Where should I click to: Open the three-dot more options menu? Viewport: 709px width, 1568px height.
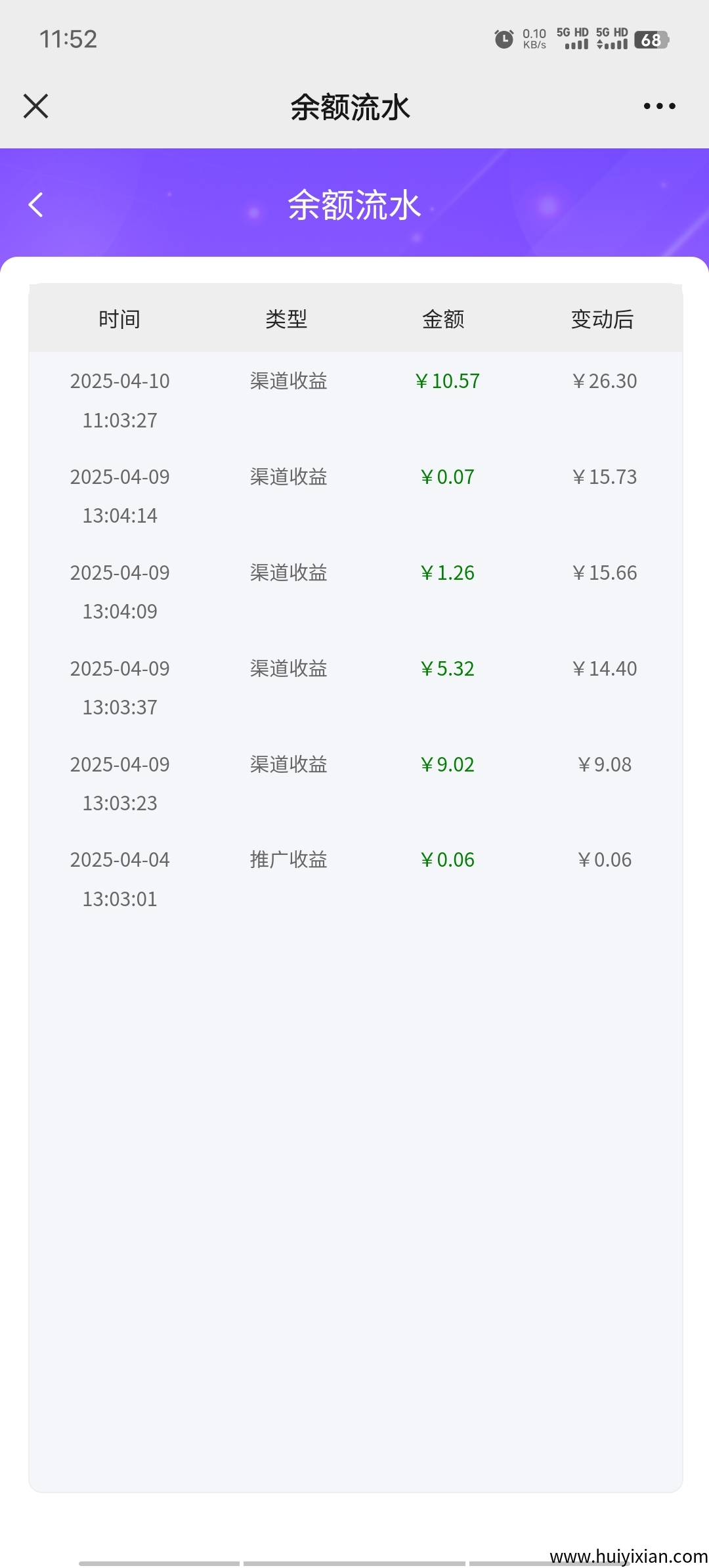click(659, 106)
